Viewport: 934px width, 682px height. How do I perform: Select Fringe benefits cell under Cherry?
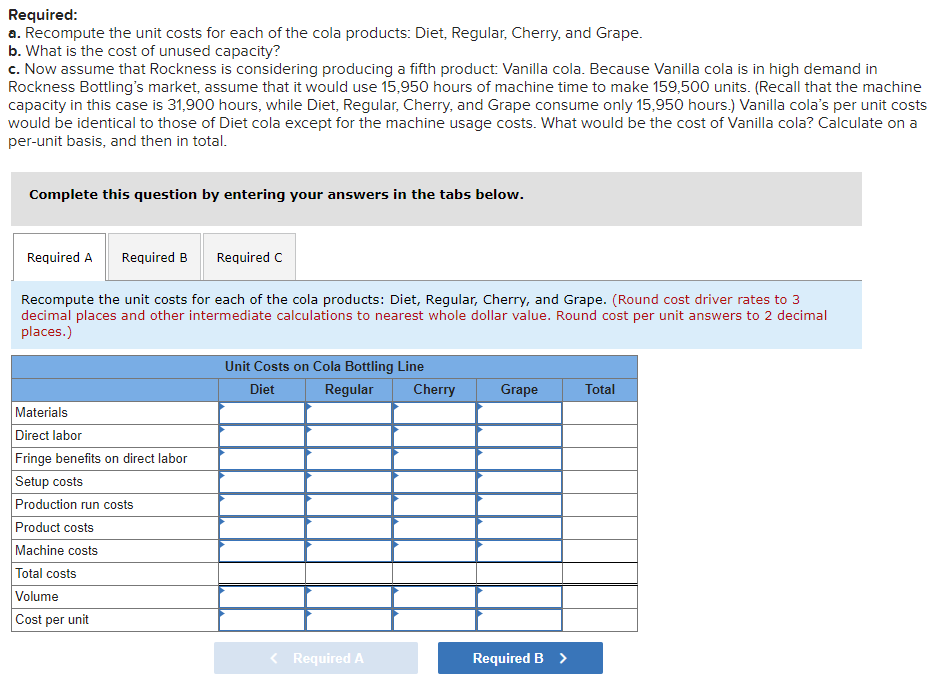click(x=434, y=459)
